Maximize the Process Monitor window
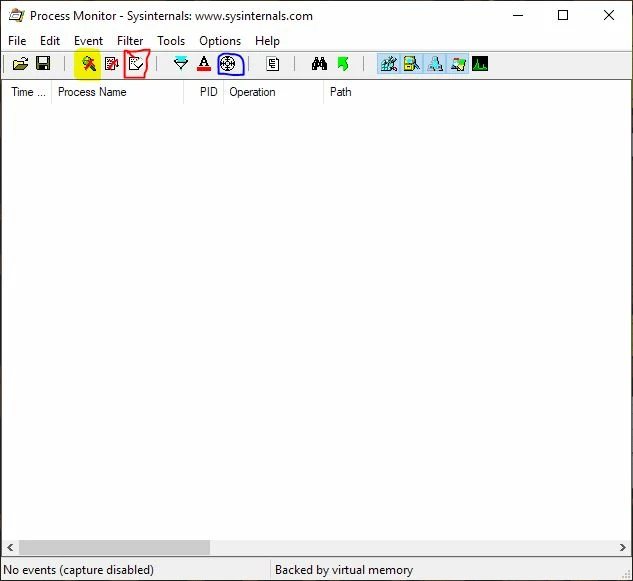This screenshot has width=633, height=581. coord(563,15)
